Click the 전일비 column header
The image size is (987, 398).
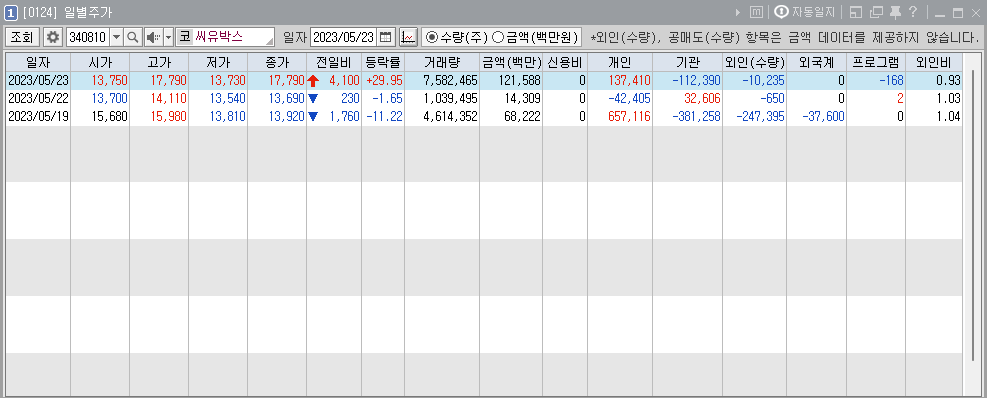(x=334, y=62)
